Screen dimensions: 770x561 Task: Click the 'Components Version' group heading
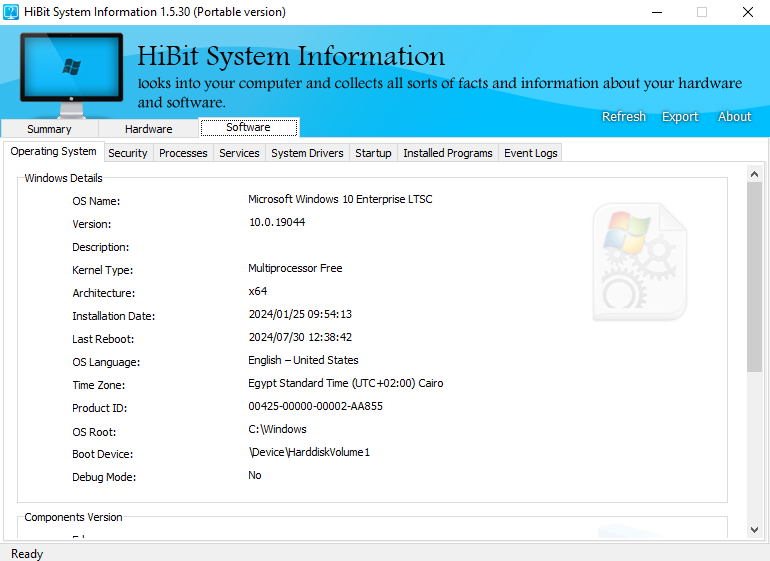(x=73, y=517)
